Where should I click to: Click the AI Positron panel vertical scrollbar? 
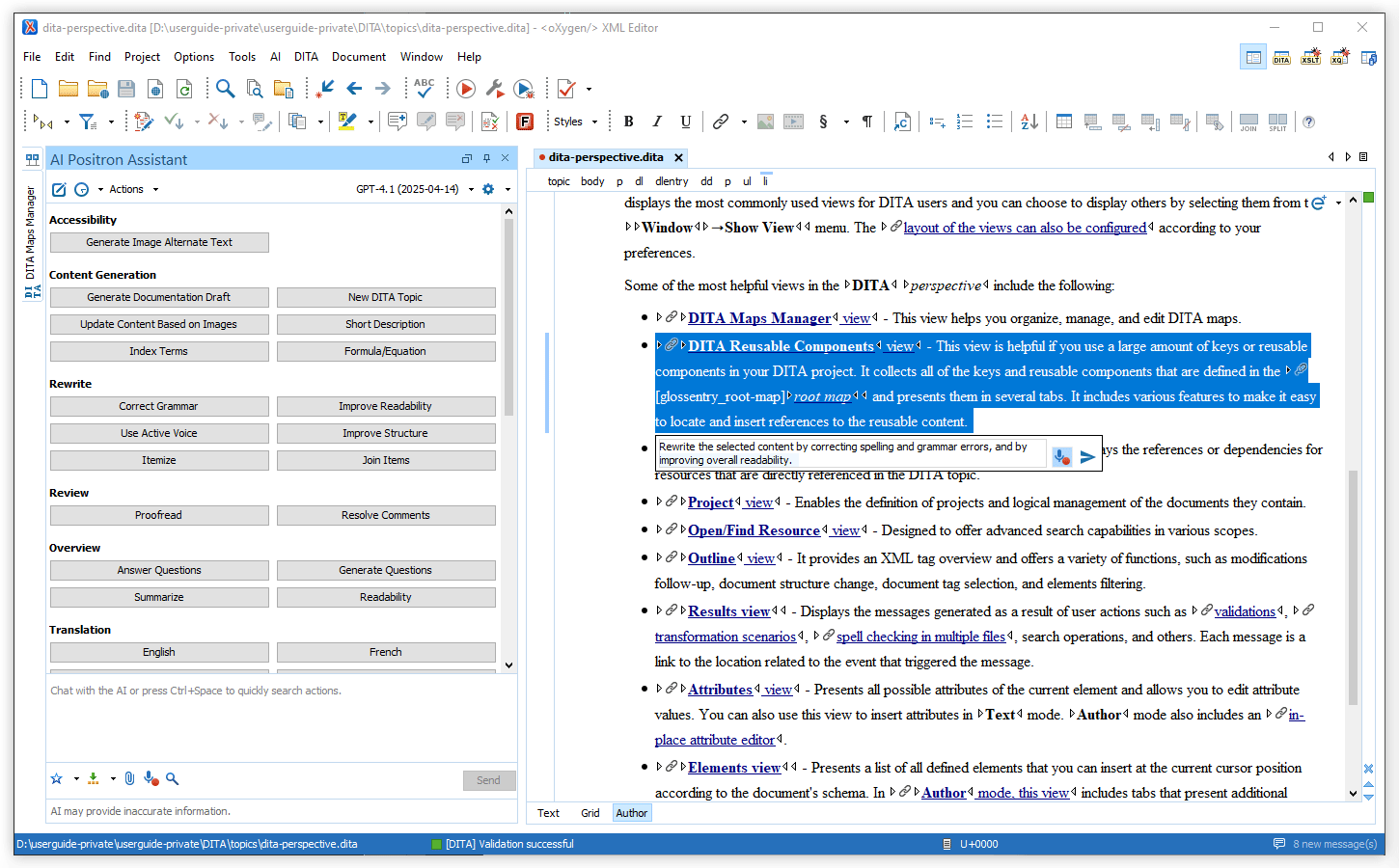point(508,318)
